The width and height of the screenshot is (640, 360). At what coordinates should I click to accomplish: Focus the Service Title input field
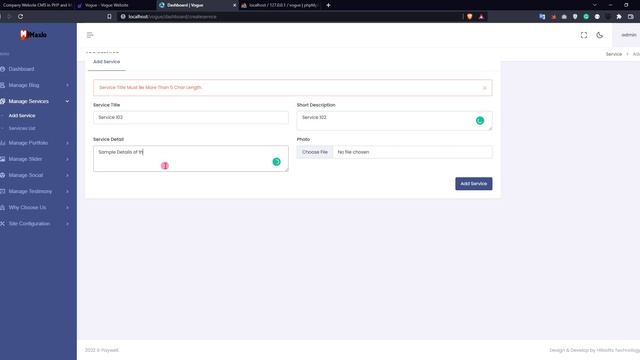click(x=191, y=118)
